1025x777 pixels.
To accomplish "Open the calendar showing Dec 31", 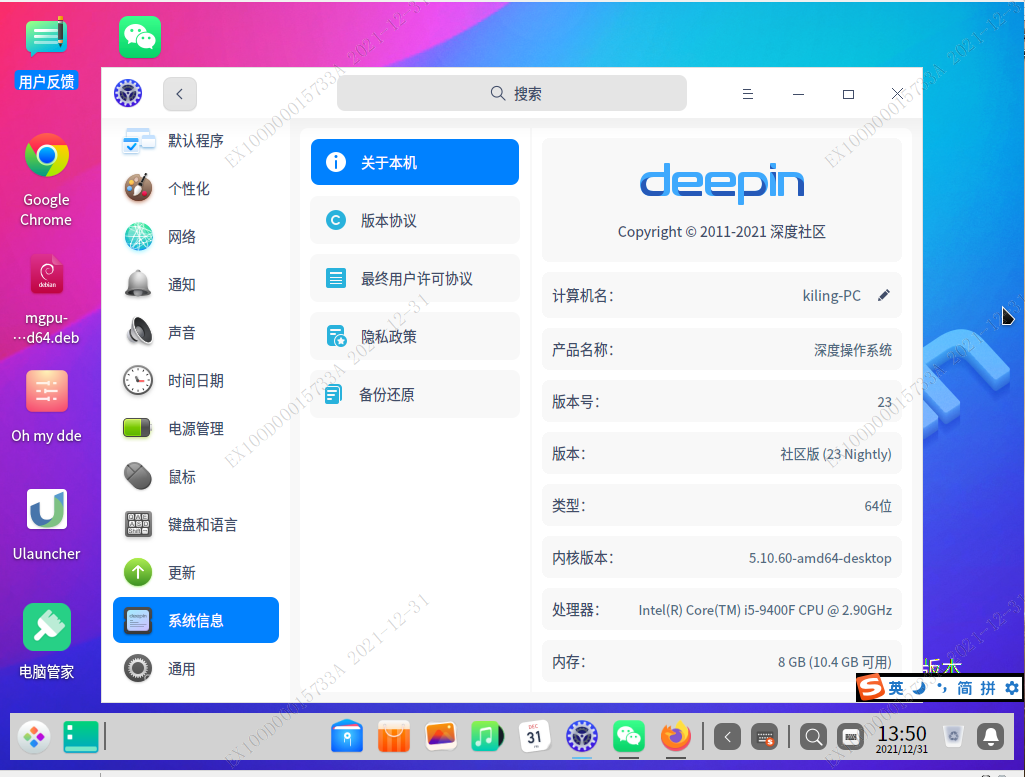I will 535,737.
